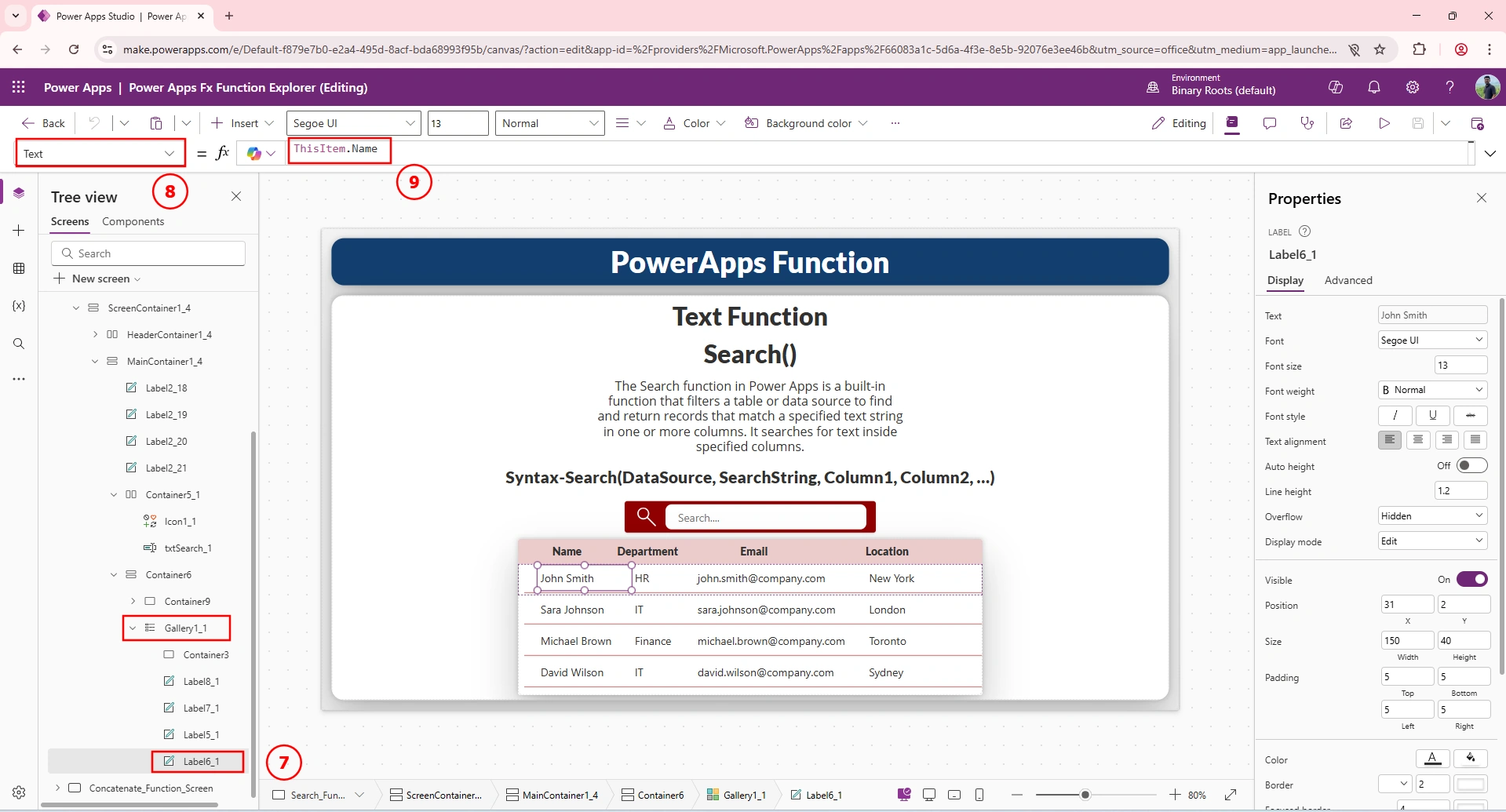Click the Tree view search box
Image resolution: width=1506 pixels, height=812 pixels.
coord(148,253)
